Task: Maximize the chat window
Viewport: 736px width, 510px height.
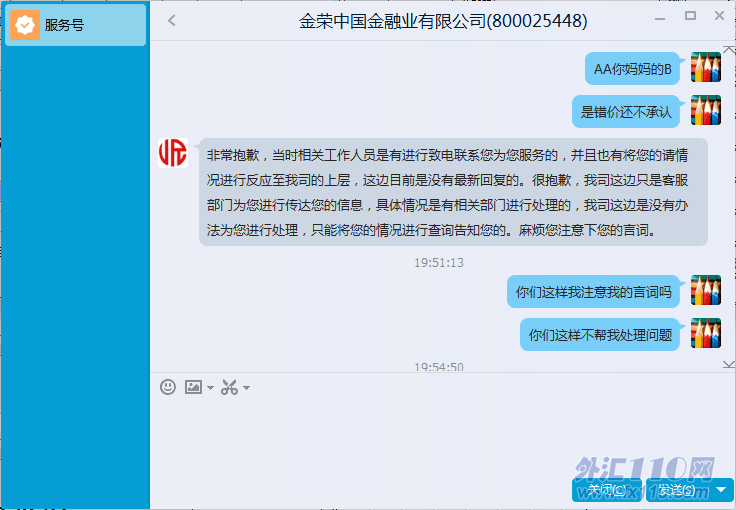Action: 690,16
